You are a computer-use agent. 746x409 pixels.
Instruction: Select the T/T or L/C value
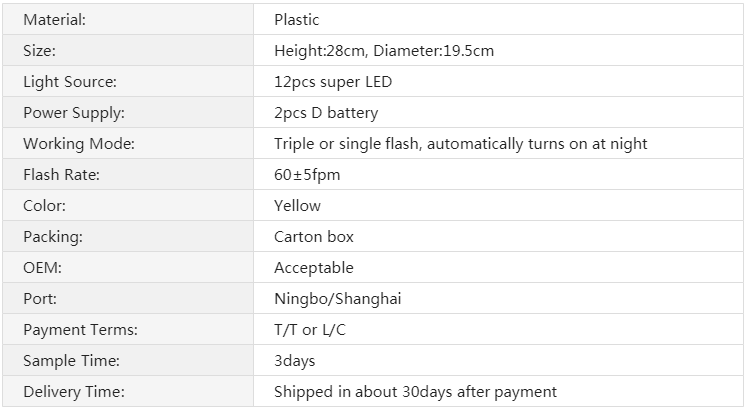pos(310,330)
